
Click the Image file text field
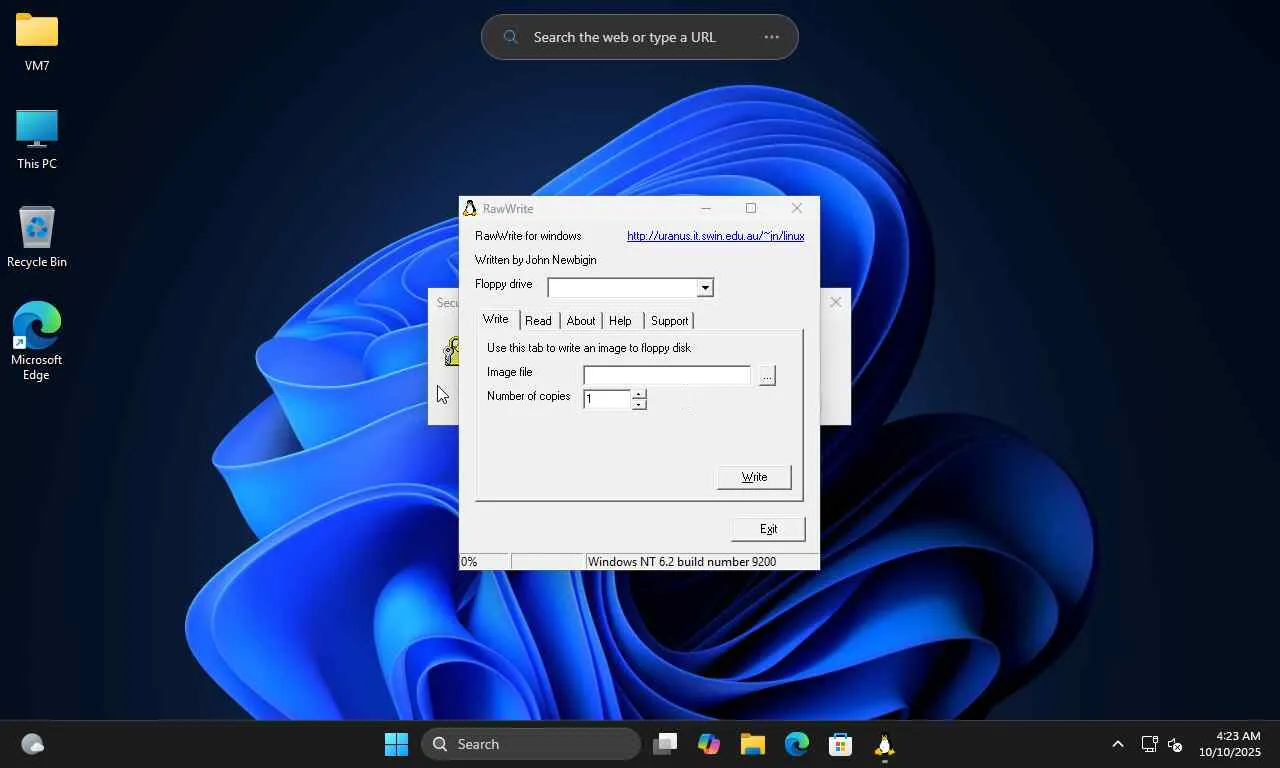(667, 375)
